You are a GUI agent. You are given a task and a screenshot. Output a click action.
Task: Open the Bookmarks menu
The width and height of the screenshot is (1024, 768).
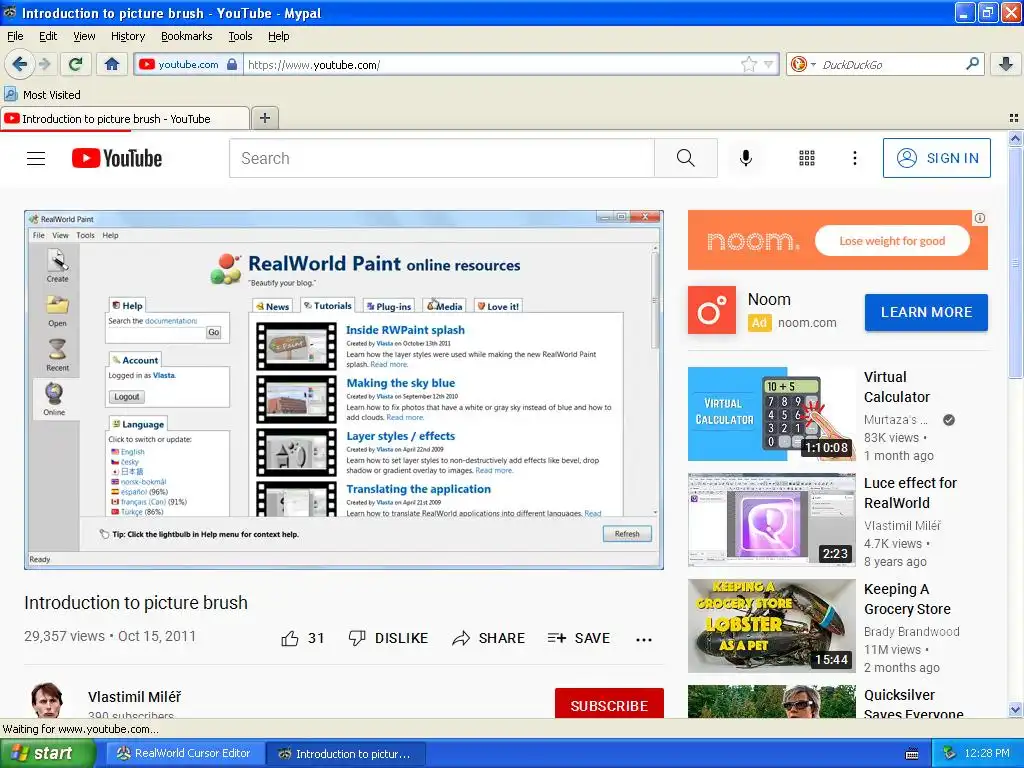187,36
